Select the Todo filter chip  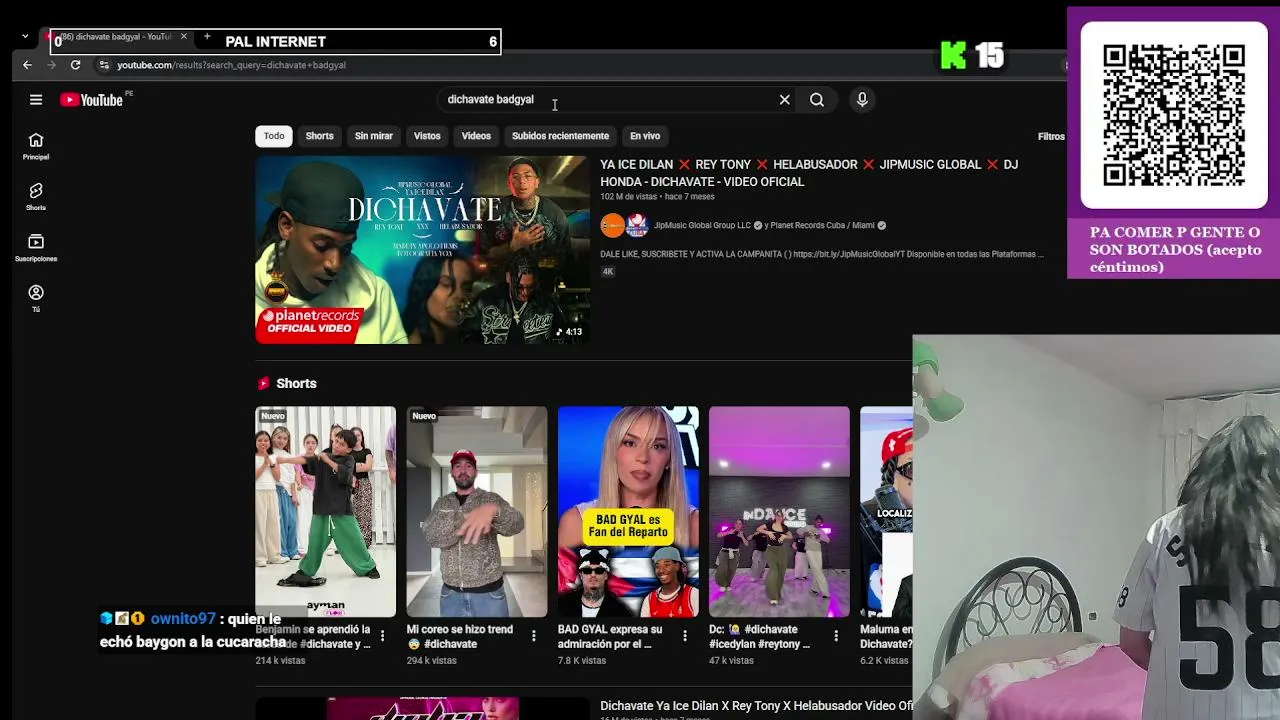tap(274, 136)
